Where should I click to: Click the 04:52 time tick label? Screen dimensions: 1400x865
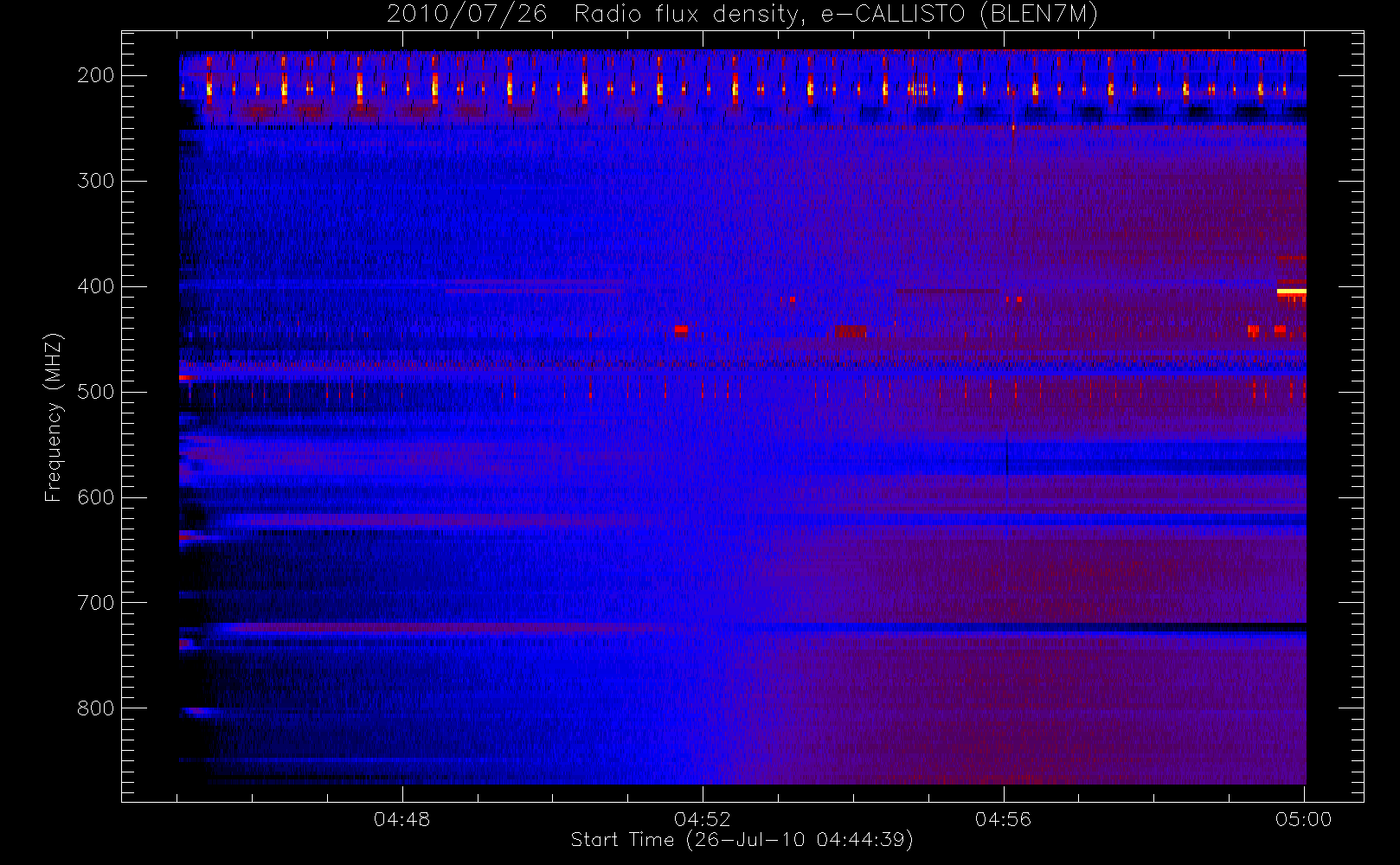703,819
